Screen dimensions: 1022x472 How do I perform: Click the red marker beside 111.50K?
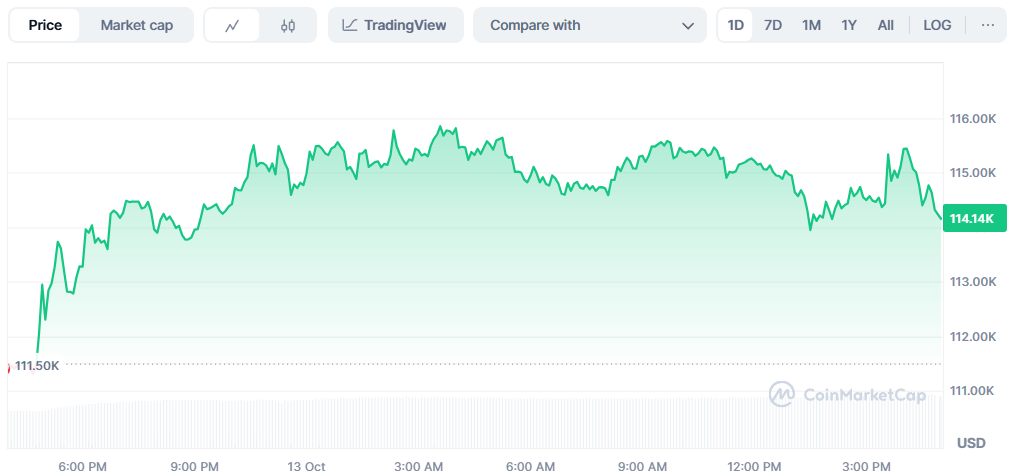[8, 366]
